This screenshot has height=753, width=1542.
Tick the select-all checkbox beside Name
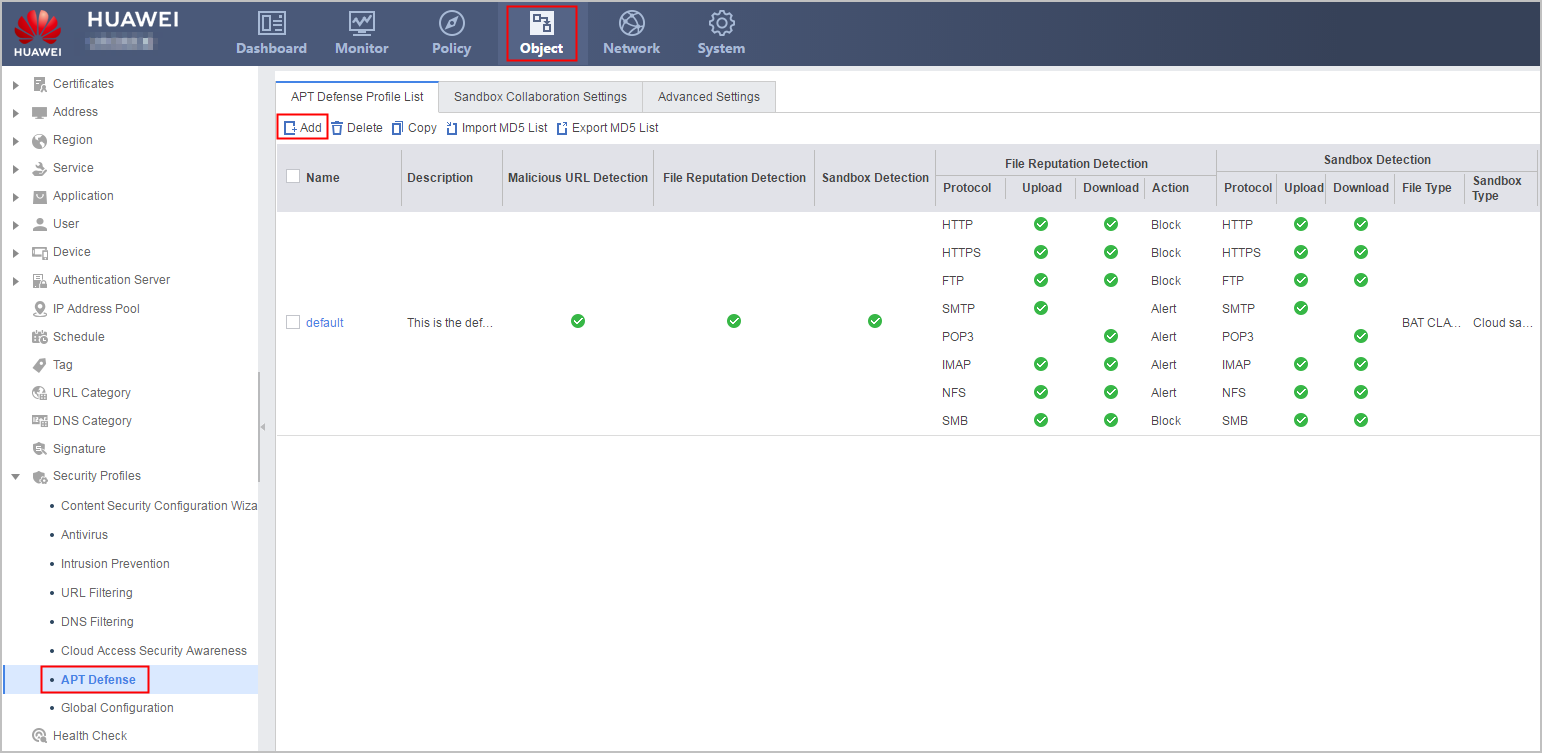(293, 177)
